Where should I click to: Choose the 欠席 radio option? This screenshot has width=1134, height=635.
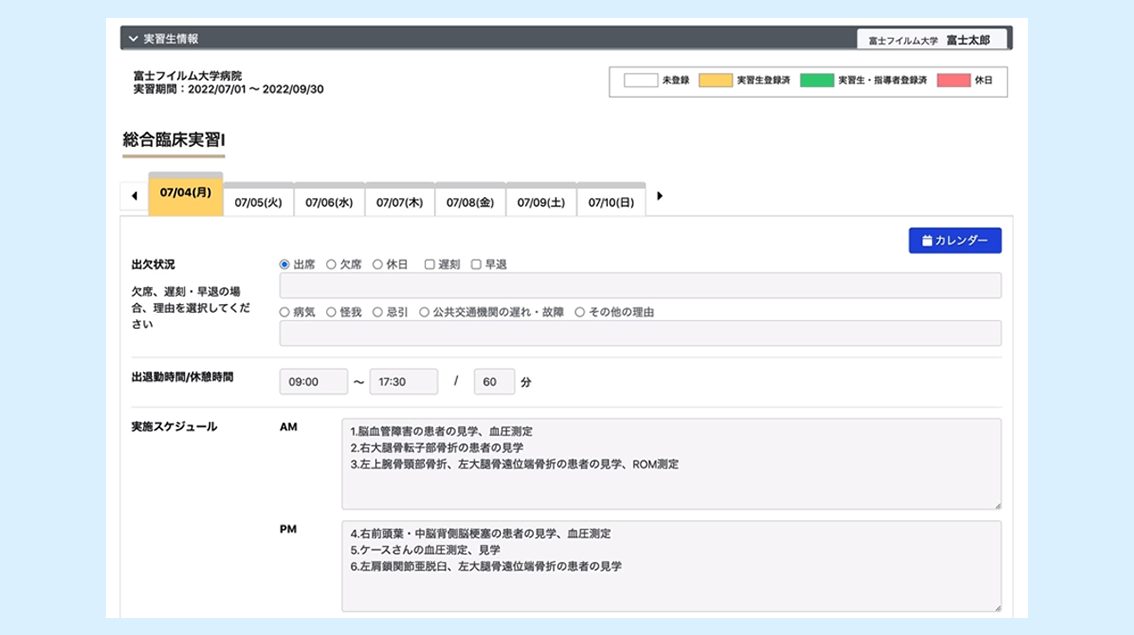(331, 265)
